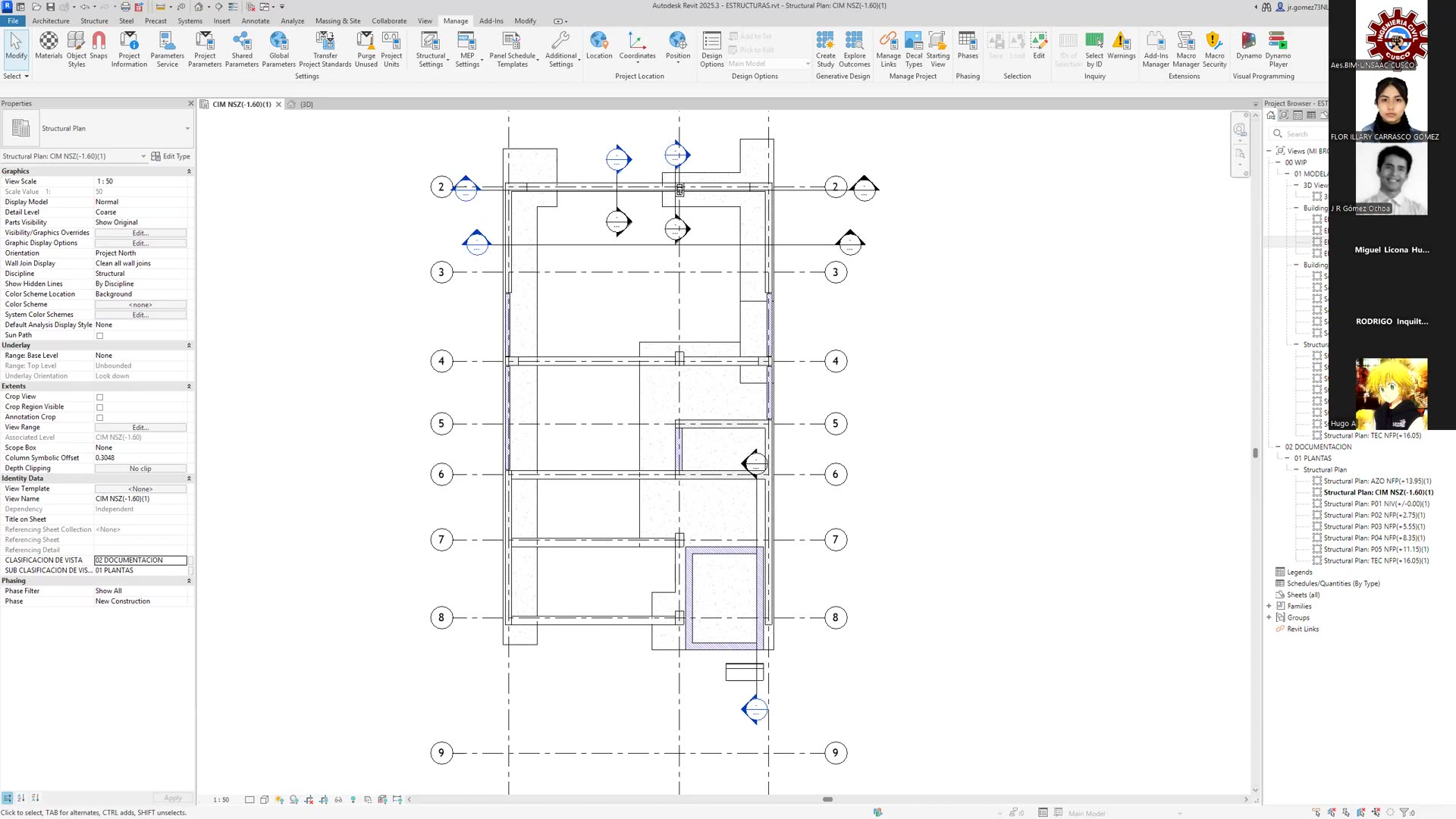
Task: Open the Materials editor
Action: pos(48,47)
